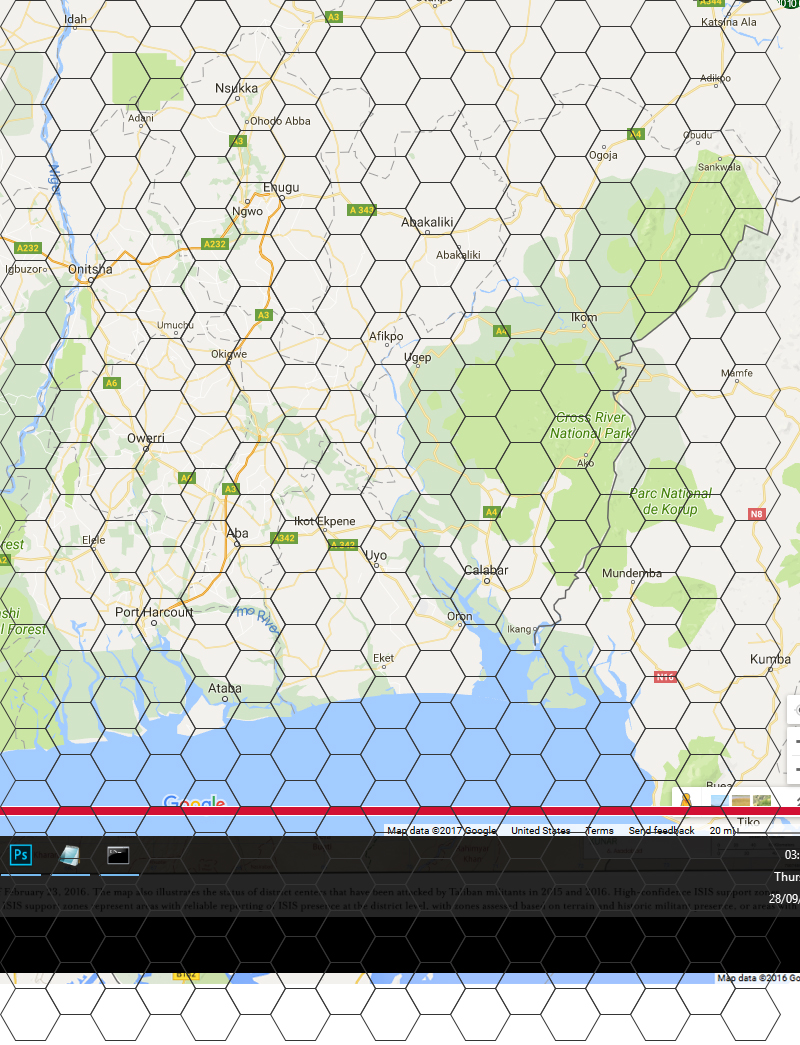Click the tilted blue window taskbar icon

pyautogui.click(x=69, y=855)
